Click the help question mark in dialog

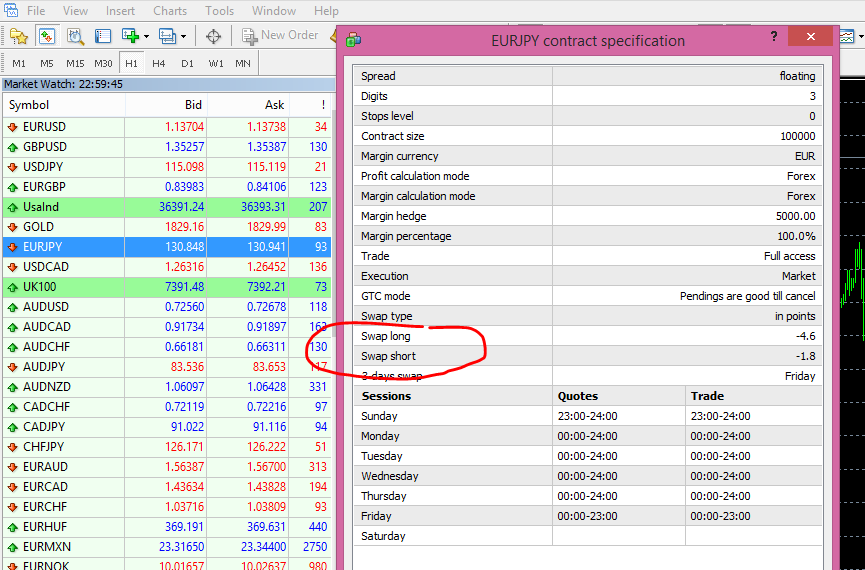pyautogui.click(x=774, y=37)
